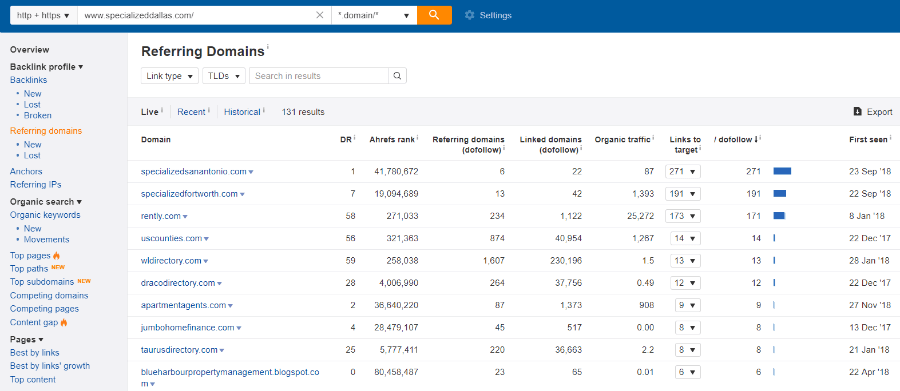
Task: Open the specializedfortworth.com domain link
Action: coord(189,194)
